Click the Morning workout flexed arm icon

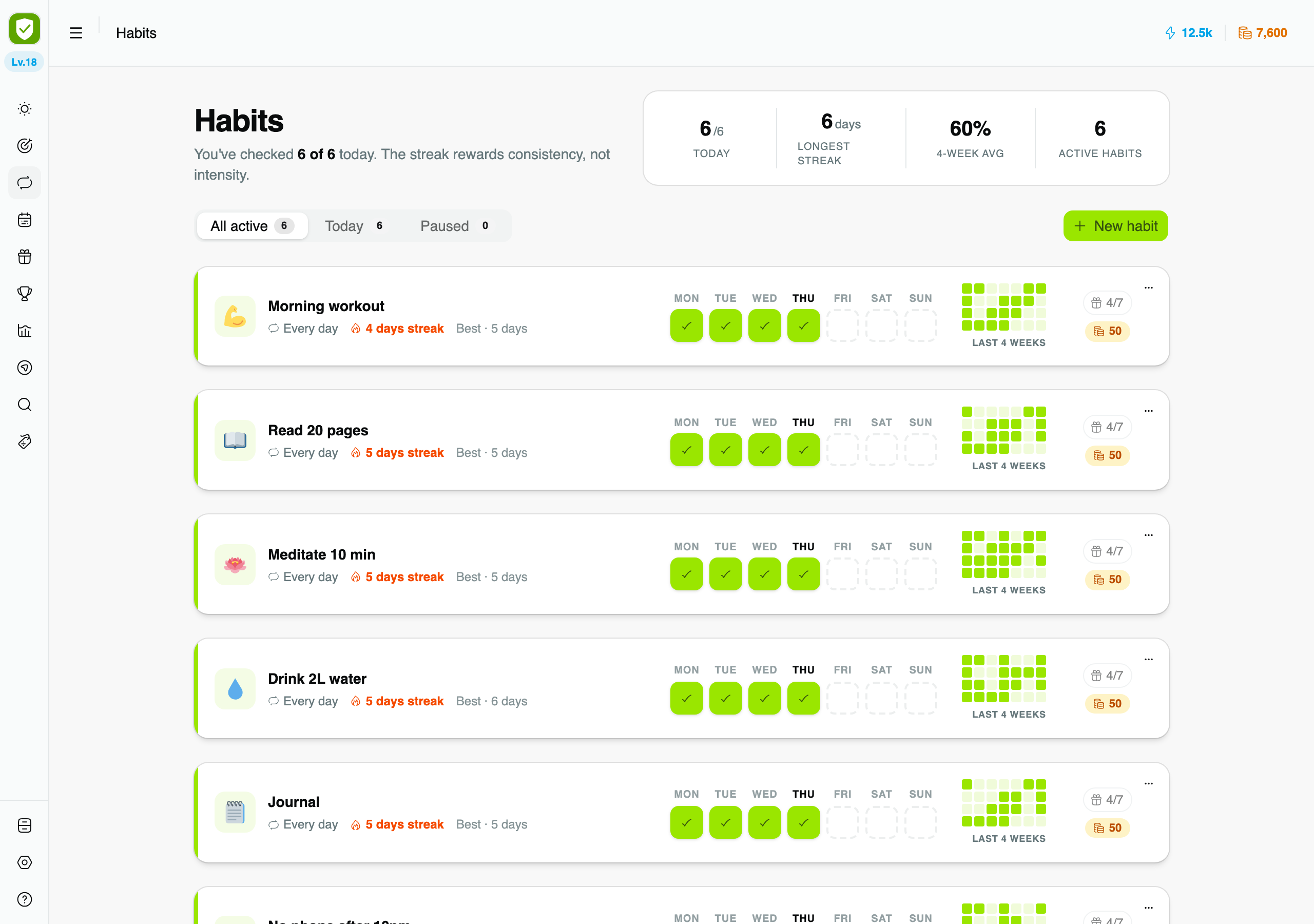[235, 316]
